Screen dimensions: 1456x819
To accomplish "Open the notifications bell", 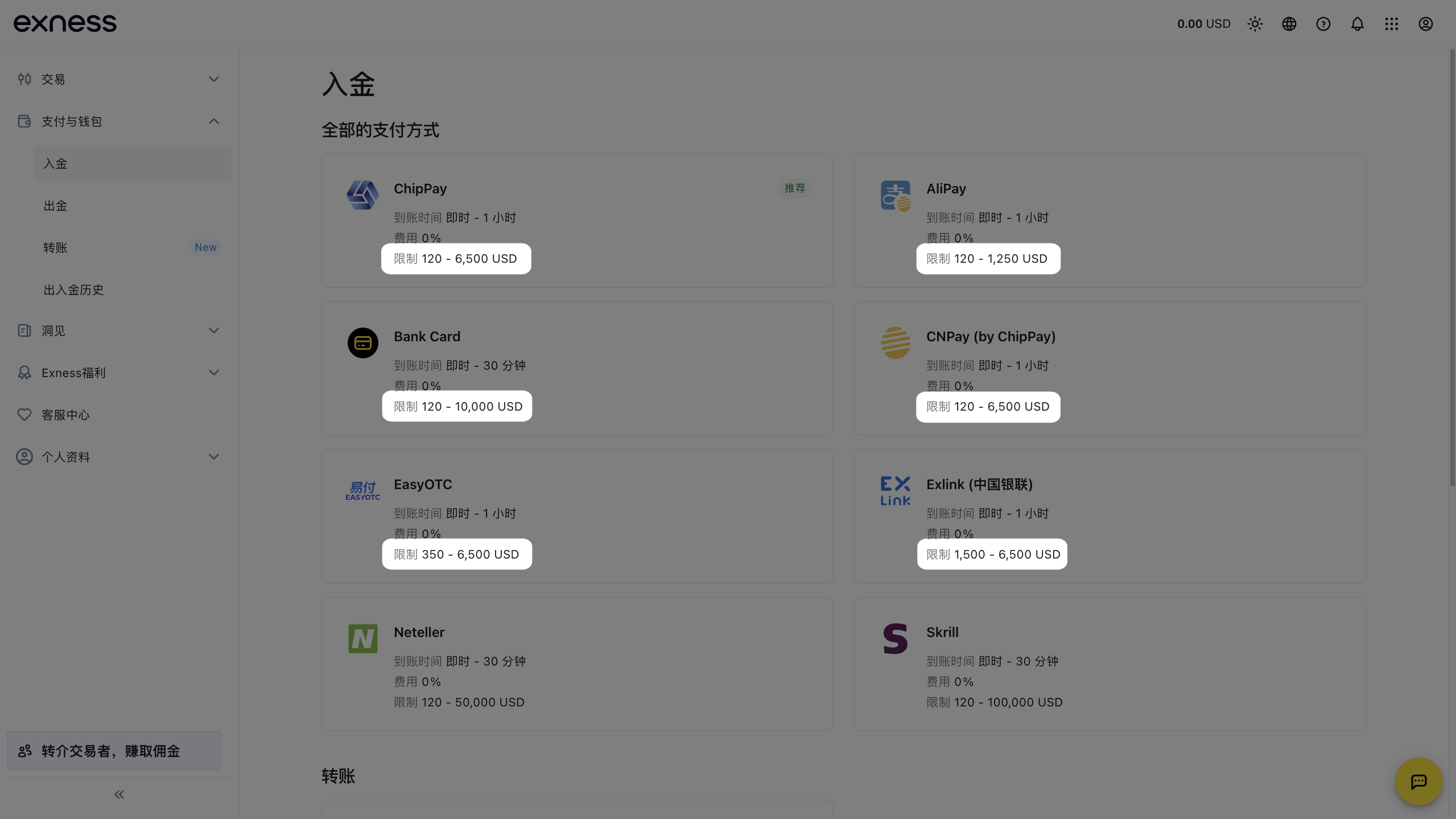I will pyautogui.click(x=1358, y=24).
